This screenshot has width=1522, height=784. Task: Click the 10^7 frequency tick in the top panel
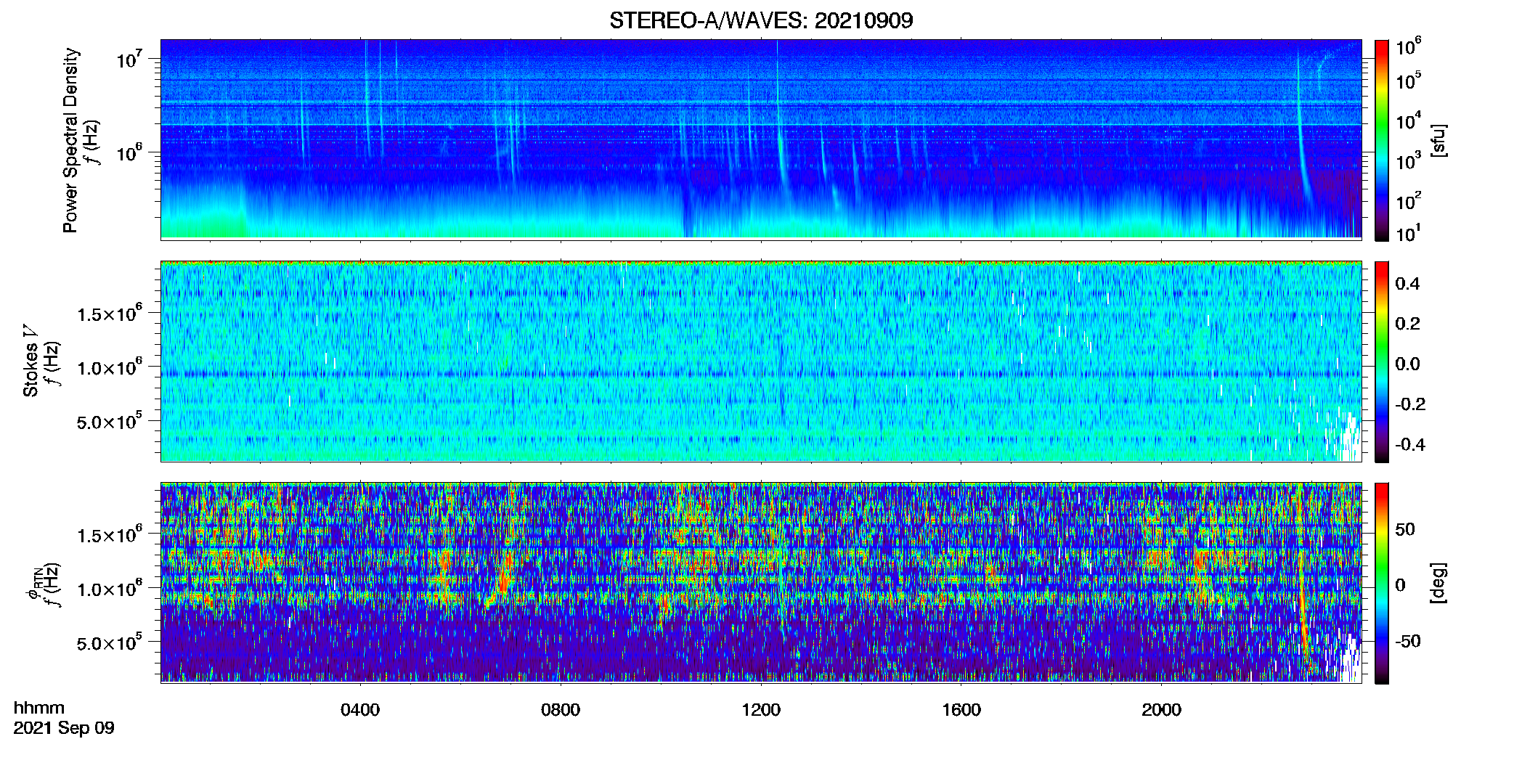(129, 58)
